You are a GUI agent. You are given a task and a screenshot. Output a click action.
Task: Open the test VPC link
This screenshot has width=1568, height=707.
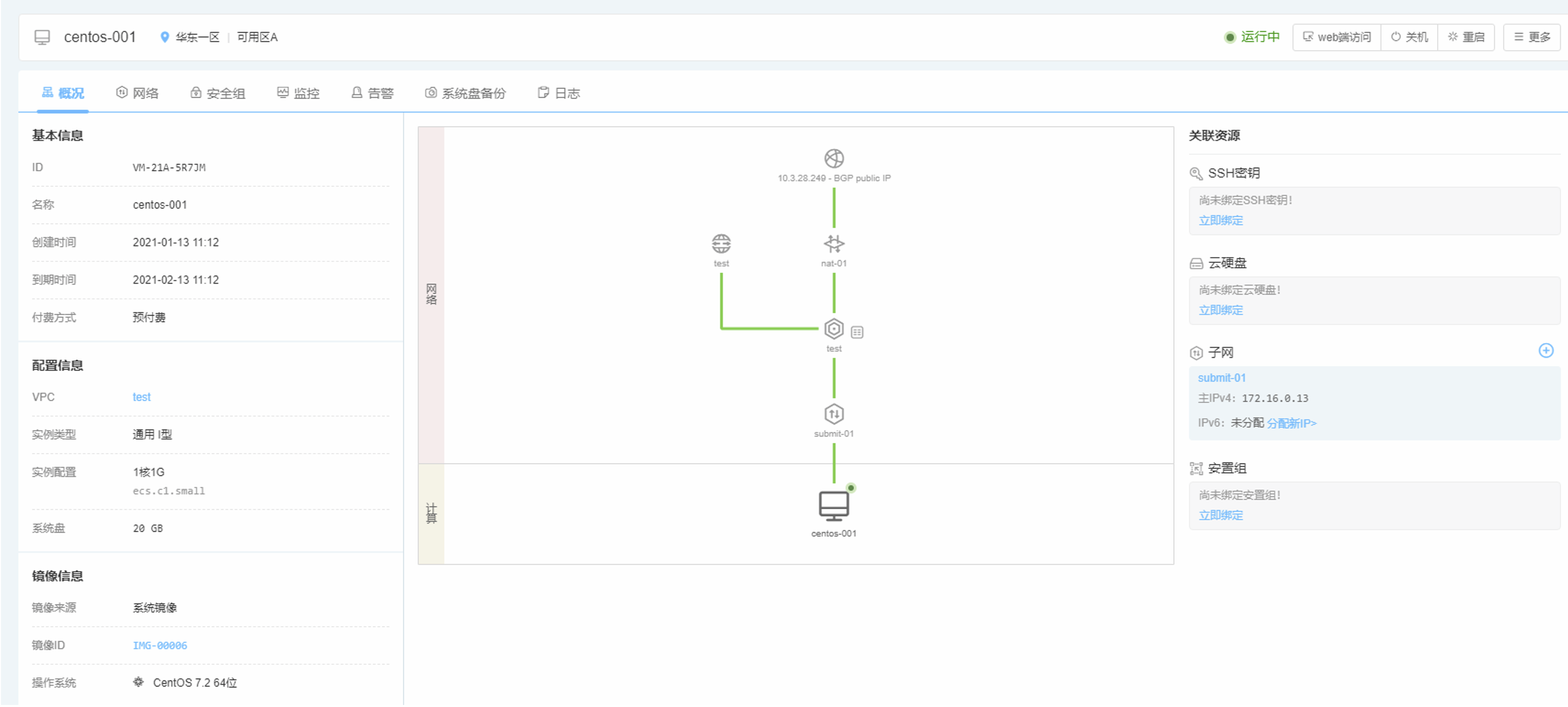[x=141, y=397]
